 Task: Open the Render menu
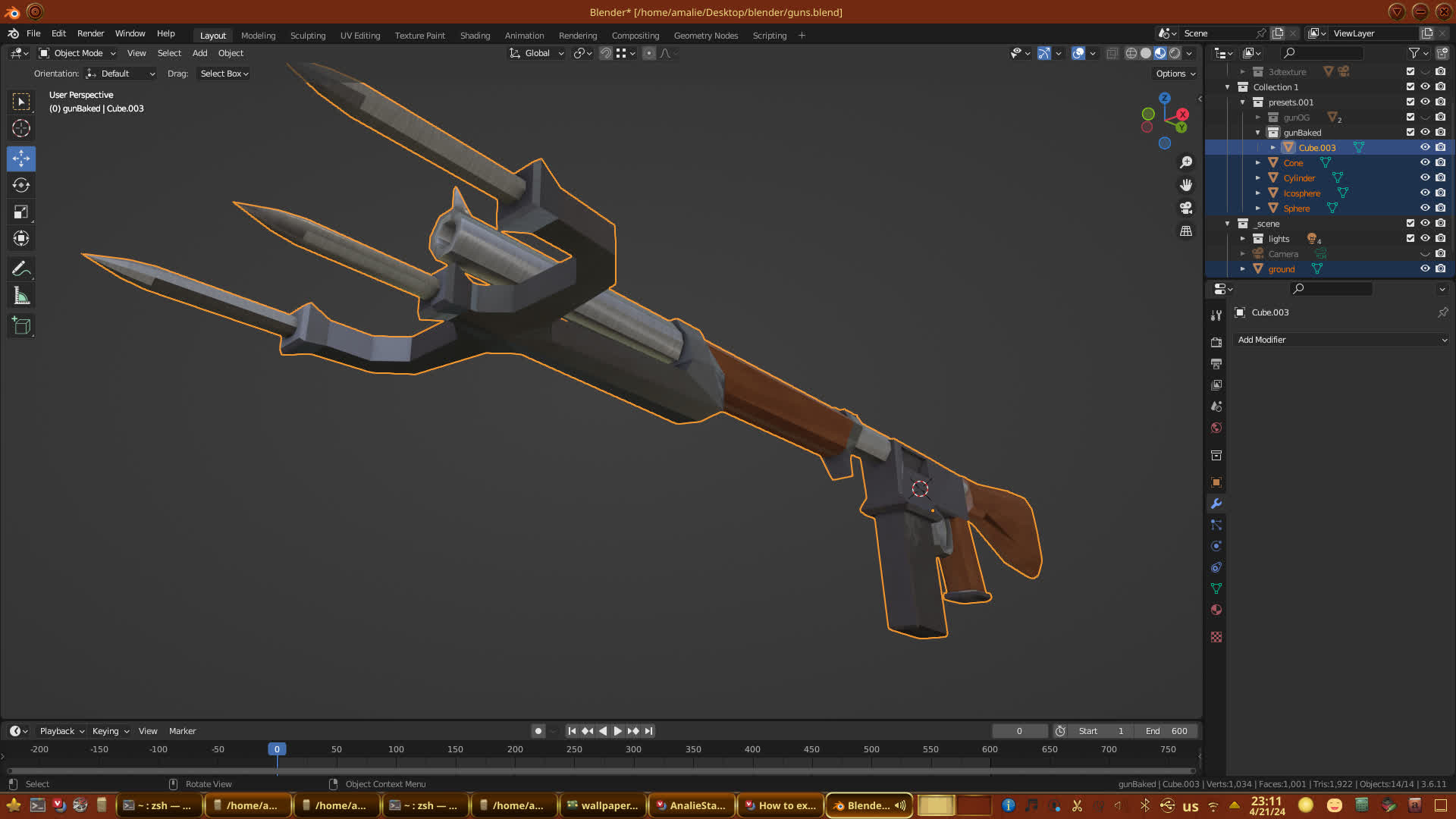(x=90, y=33)
